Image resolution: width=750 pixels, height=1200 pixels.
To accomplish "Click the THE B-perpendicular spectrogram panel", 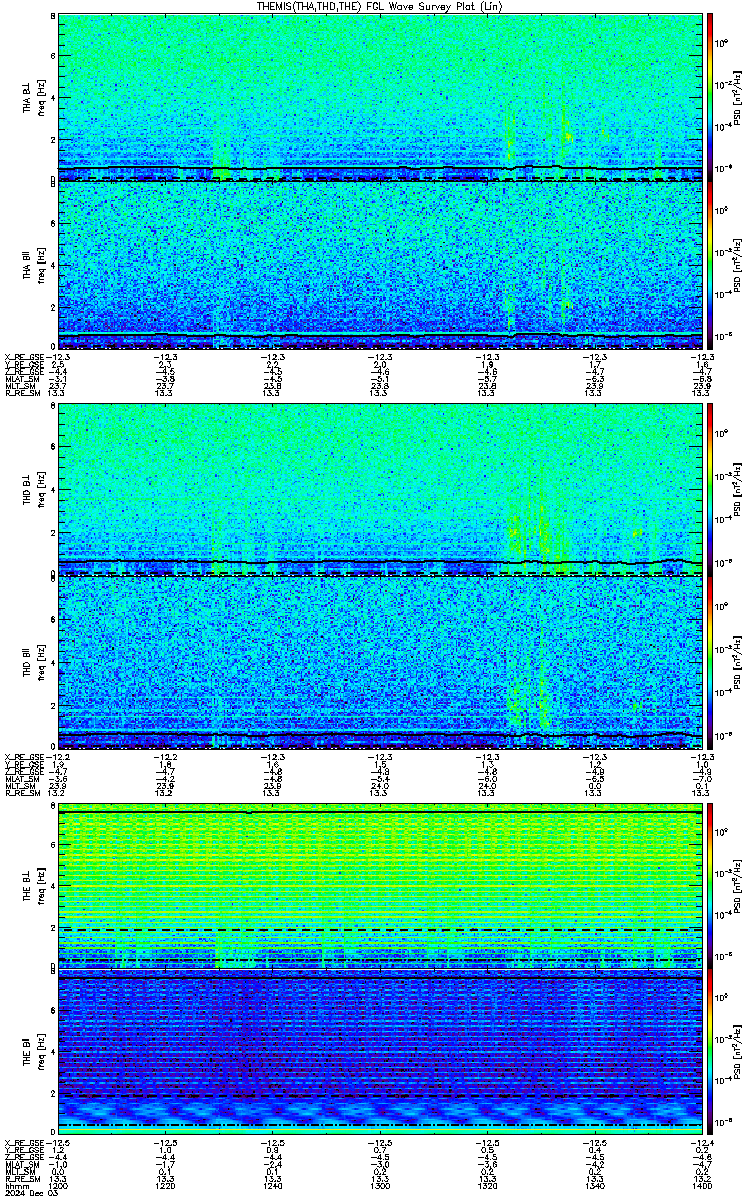I will (x=381, y=885).
